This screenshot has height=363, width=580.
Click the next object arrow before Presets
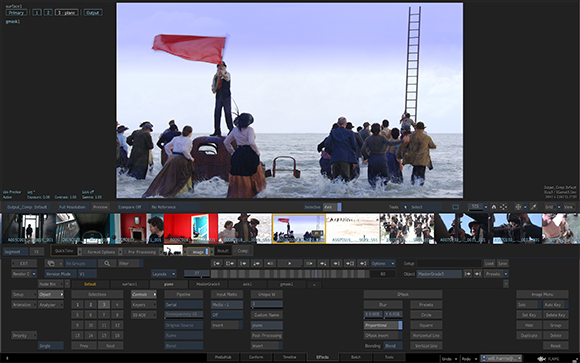coord(478,274)
